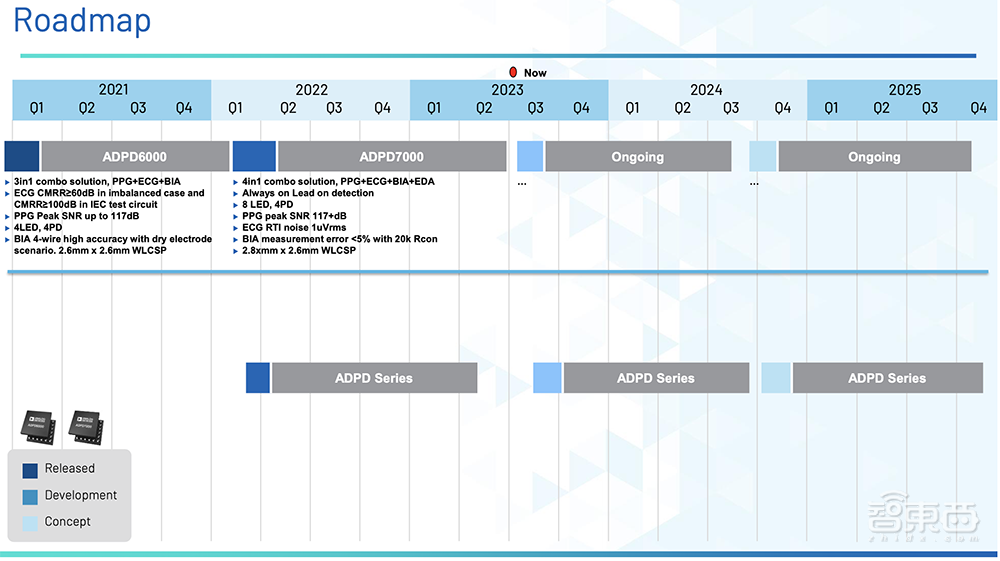Click the Released legend color swatch
This screenshot has height=561, width=1000.
tap(30, 470)
